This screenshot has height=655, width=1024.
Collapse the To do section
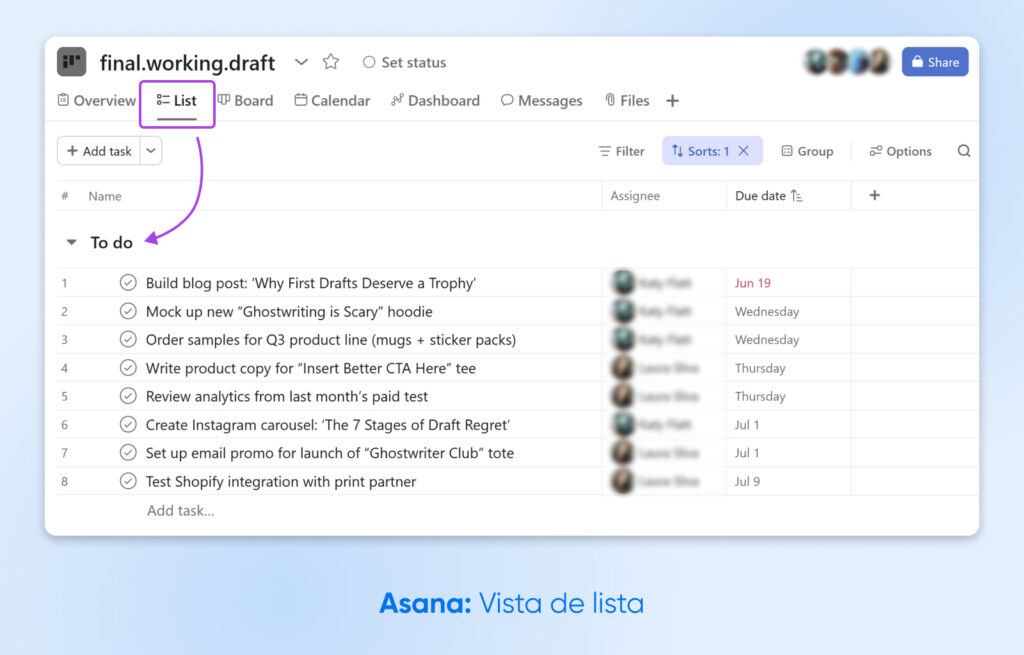(x=70, y=241)
